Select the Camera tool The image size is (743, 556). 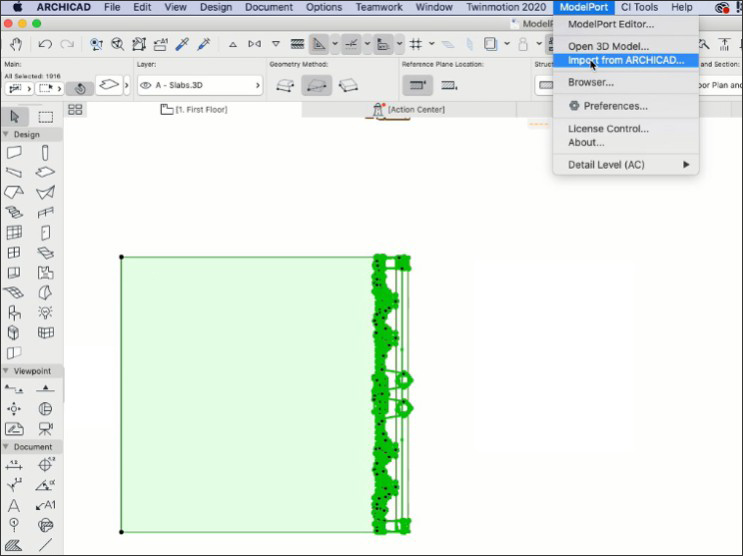(x=45, y=428)
